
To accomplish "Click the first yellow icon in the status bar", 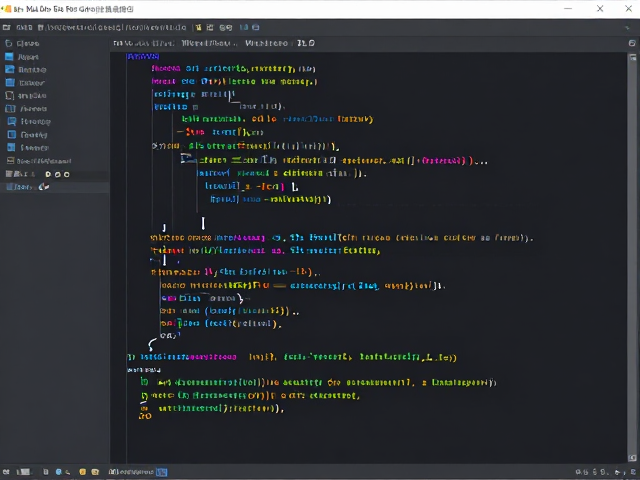I will [x=83, y=472].
